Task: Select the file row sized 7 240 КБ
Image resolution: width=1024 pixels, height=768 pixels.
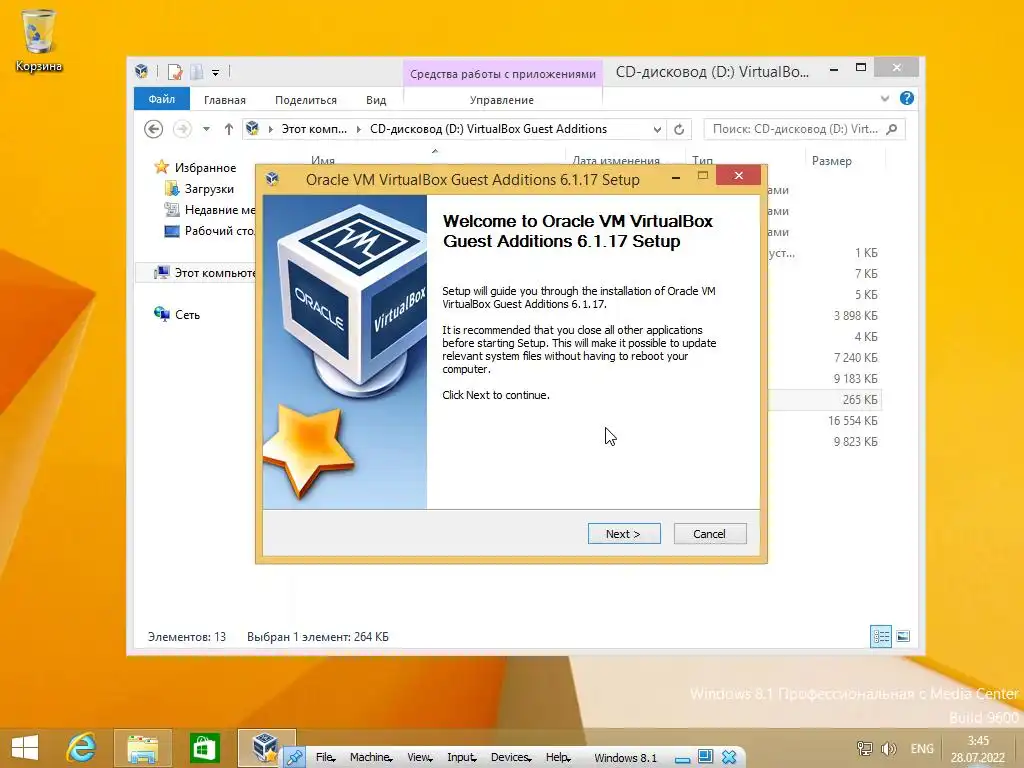Action: [824, 358]
